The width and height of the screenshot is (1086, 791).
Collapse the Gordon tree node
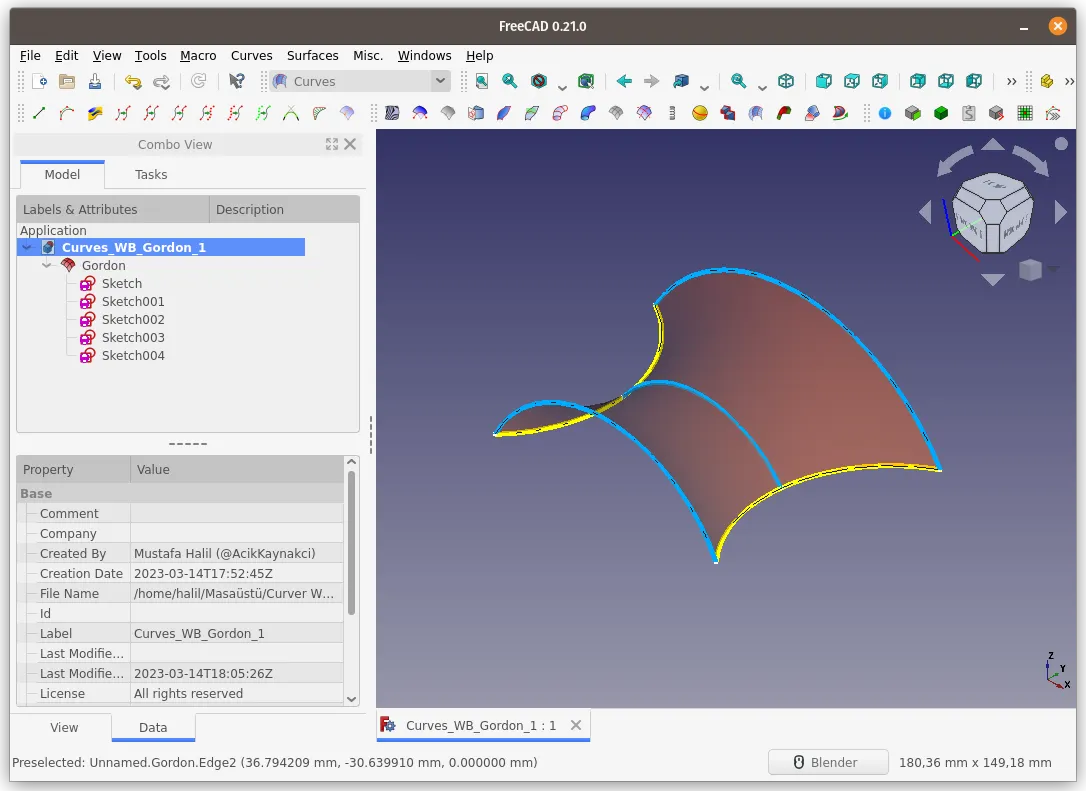pos(46,265)
